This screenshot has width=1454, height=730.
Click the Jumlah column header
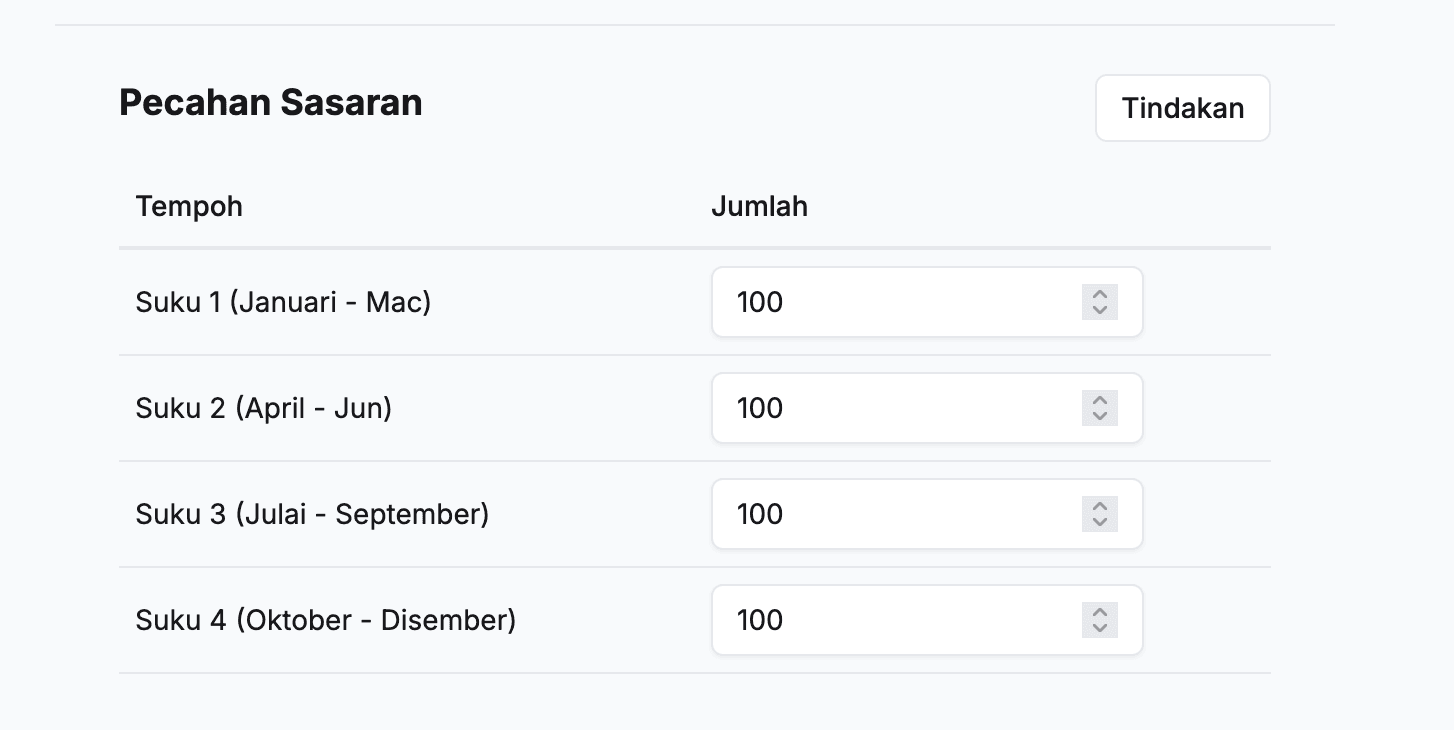coord(759,207)
